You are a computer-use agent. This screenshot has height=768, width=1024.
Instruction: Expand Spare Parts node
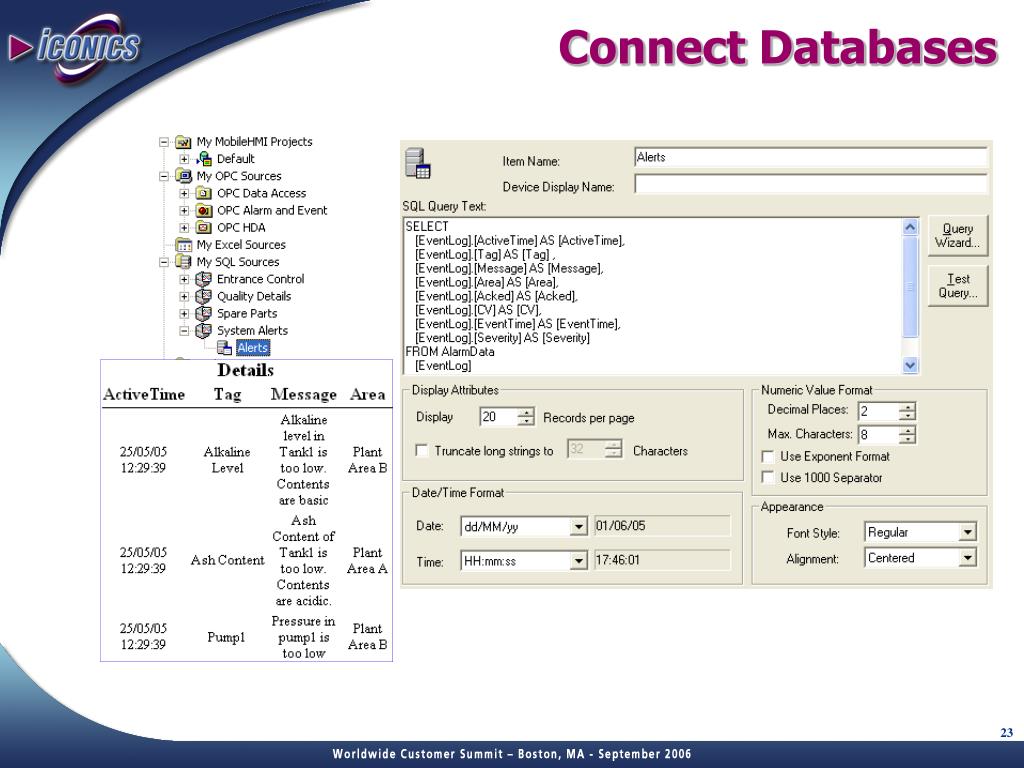(x=184, y=313)
